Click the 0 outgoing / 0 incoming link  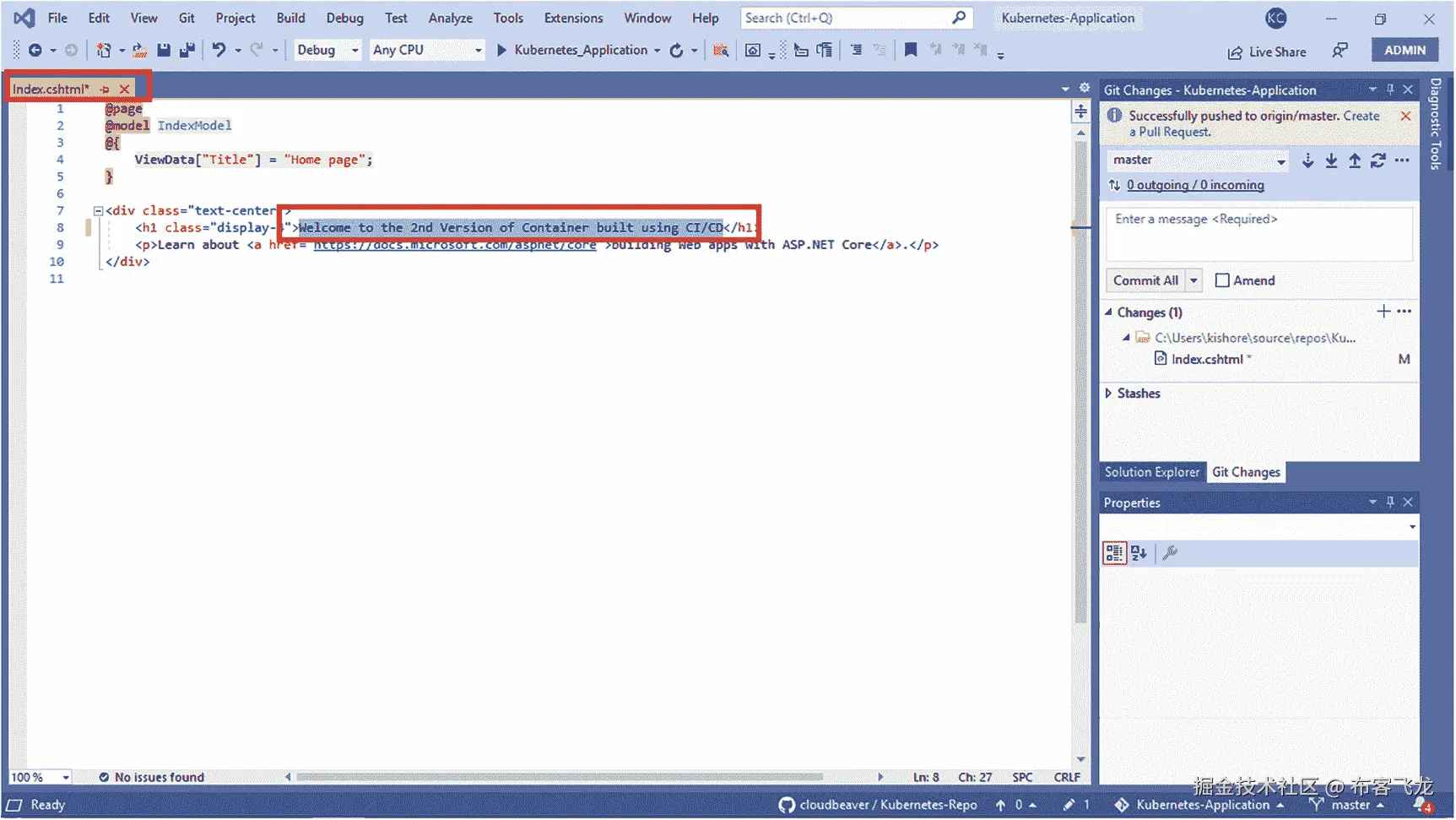point(1195,185)
